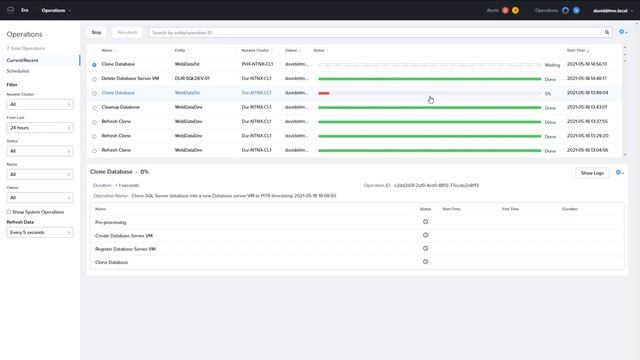Screen dimensions: 640x360
Task: Click Delete Database Server VM progress bar
Action: pyautogui.click(x=430, y=79)
